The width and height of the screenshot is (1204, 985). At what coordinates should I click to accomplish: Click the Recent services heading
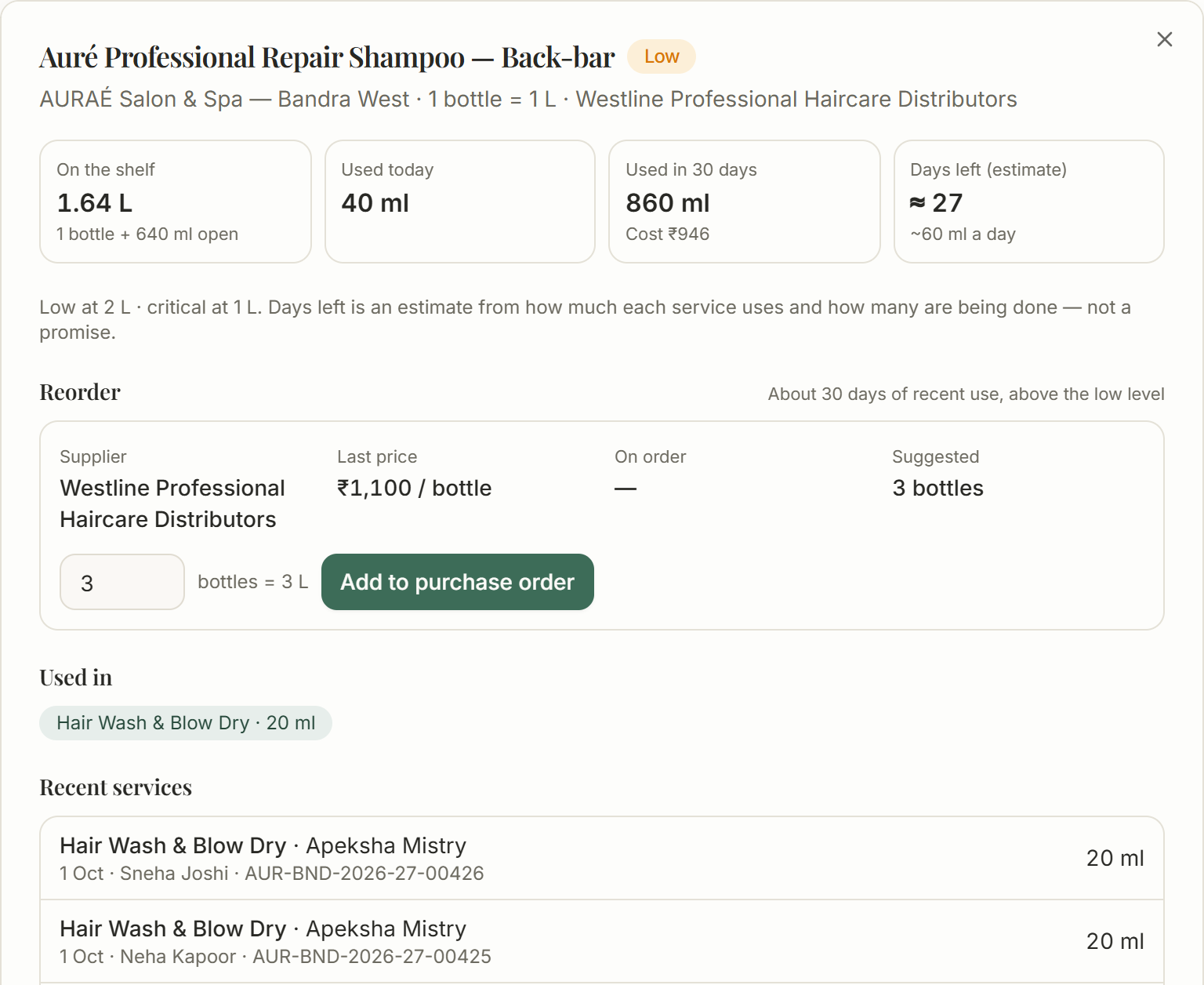[116, 787]
